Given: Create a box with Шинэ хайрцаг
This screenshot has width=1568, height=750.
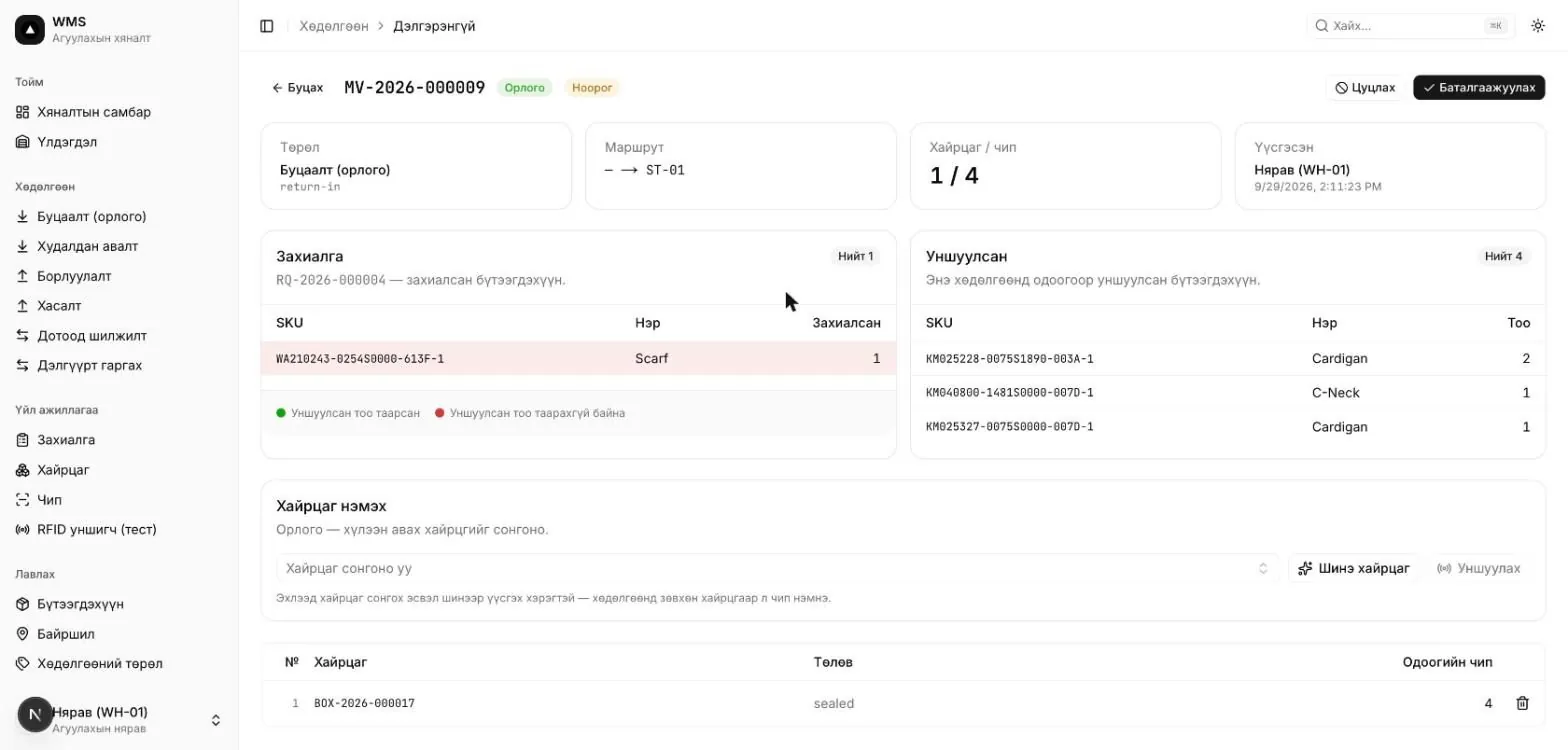Looking at the screenshot, I should click(1353, 568).
